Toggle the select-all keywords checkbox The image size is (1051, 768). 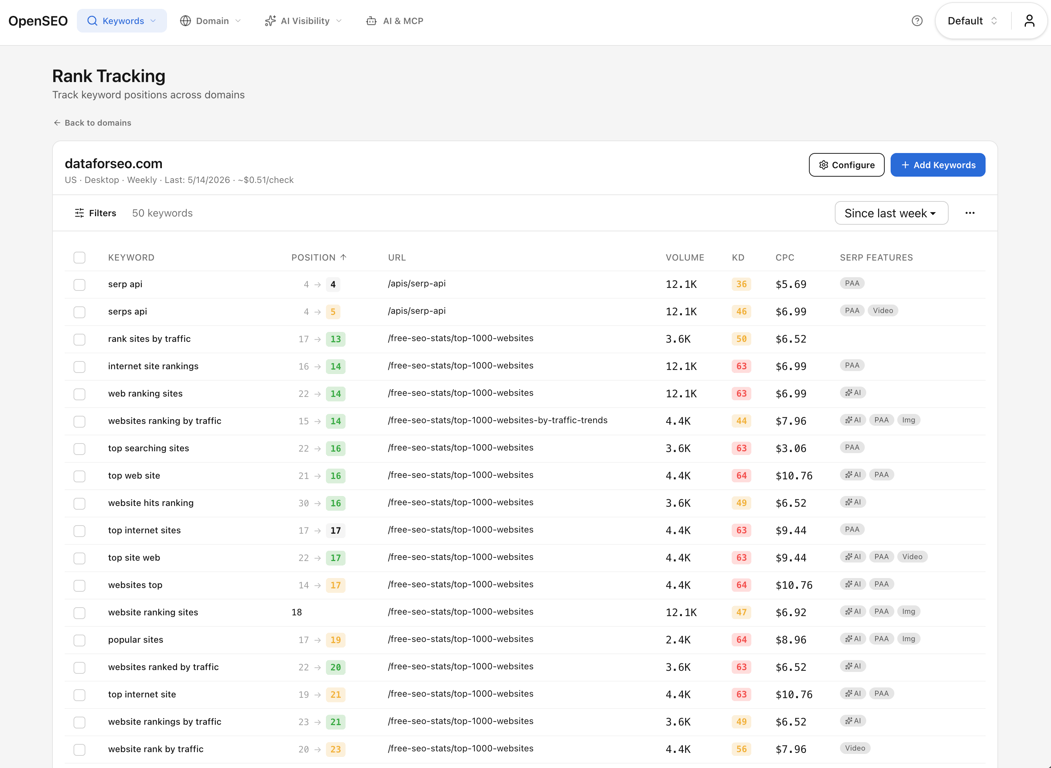point(79,257)
